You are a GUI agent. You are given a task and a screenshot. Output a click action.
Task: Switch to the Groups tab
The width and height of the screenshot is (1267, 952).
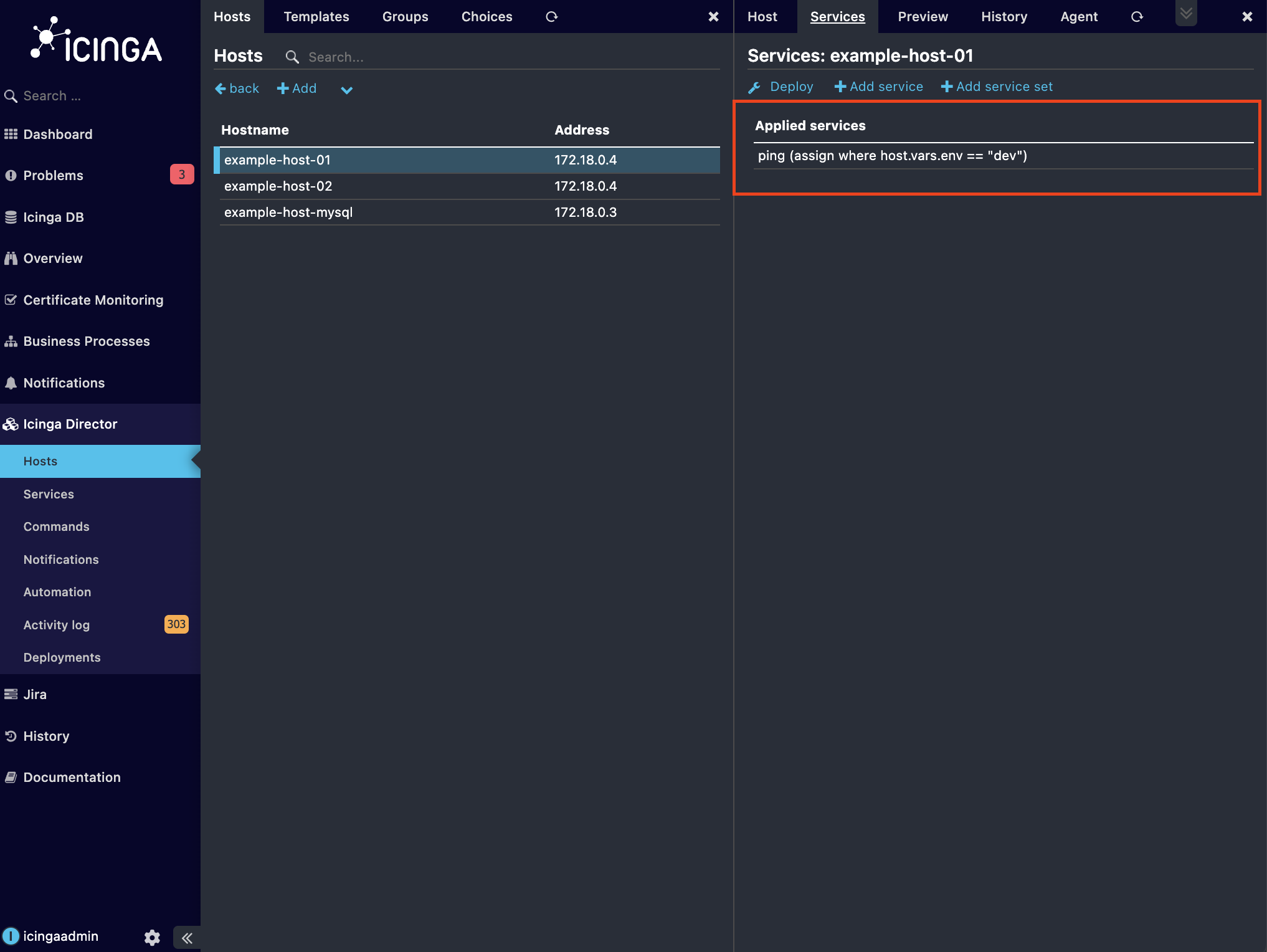click(406, 17)
